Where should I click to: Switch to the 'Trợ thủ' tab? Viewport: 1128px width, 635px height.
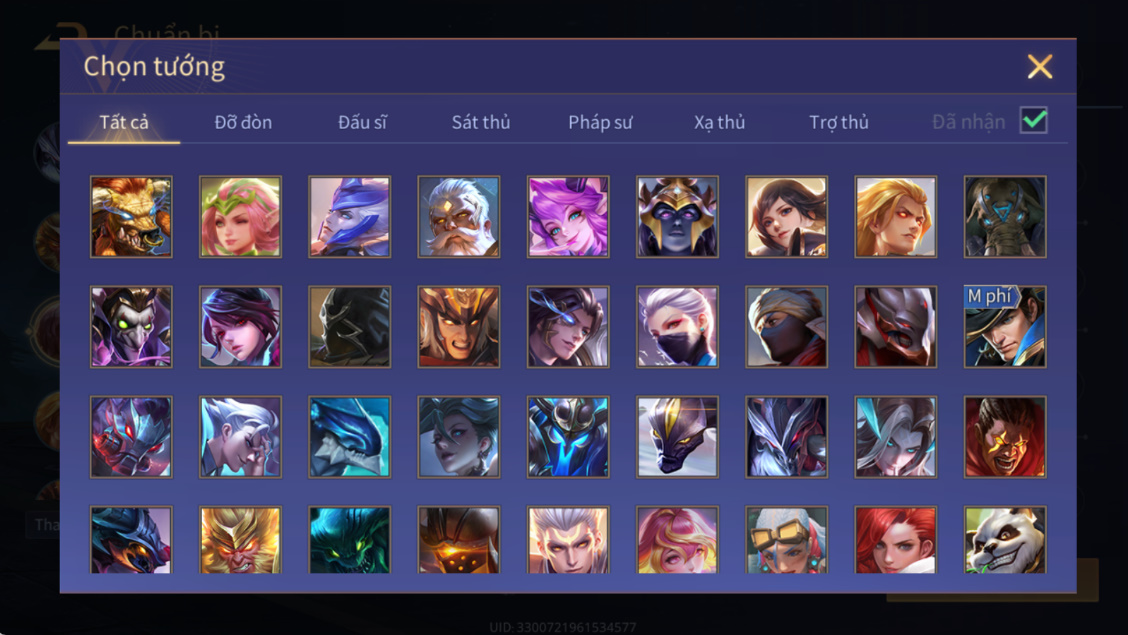pos(839,122)
